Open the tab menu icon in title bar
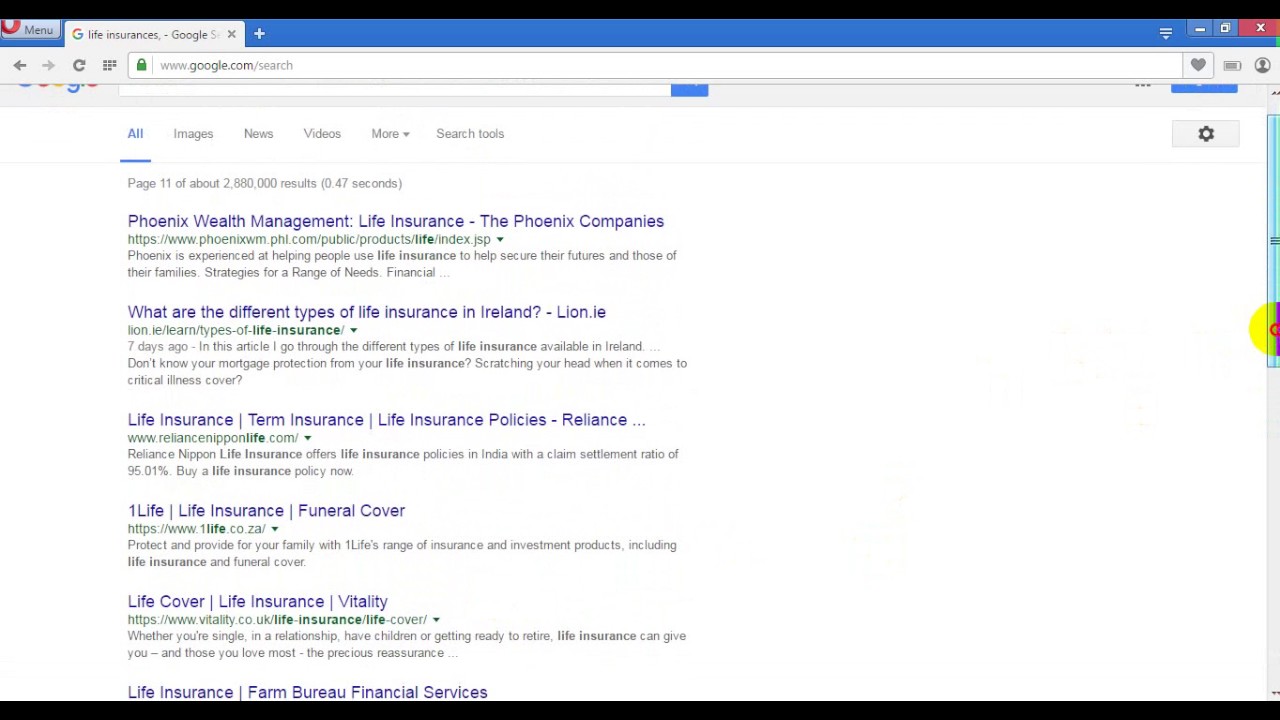 (x=1166, y=33)
